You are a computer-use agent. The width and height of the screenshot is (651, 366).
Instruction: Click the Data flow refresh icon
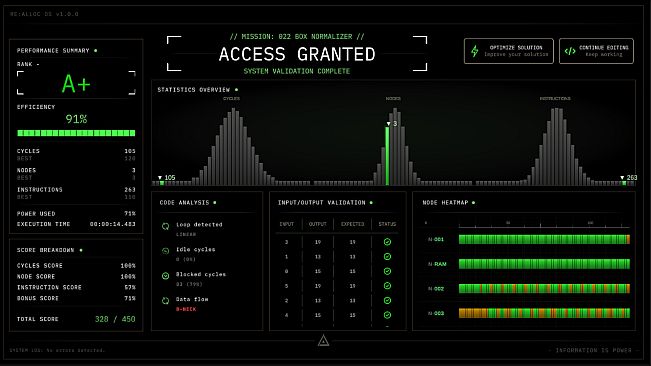point(165,301)
